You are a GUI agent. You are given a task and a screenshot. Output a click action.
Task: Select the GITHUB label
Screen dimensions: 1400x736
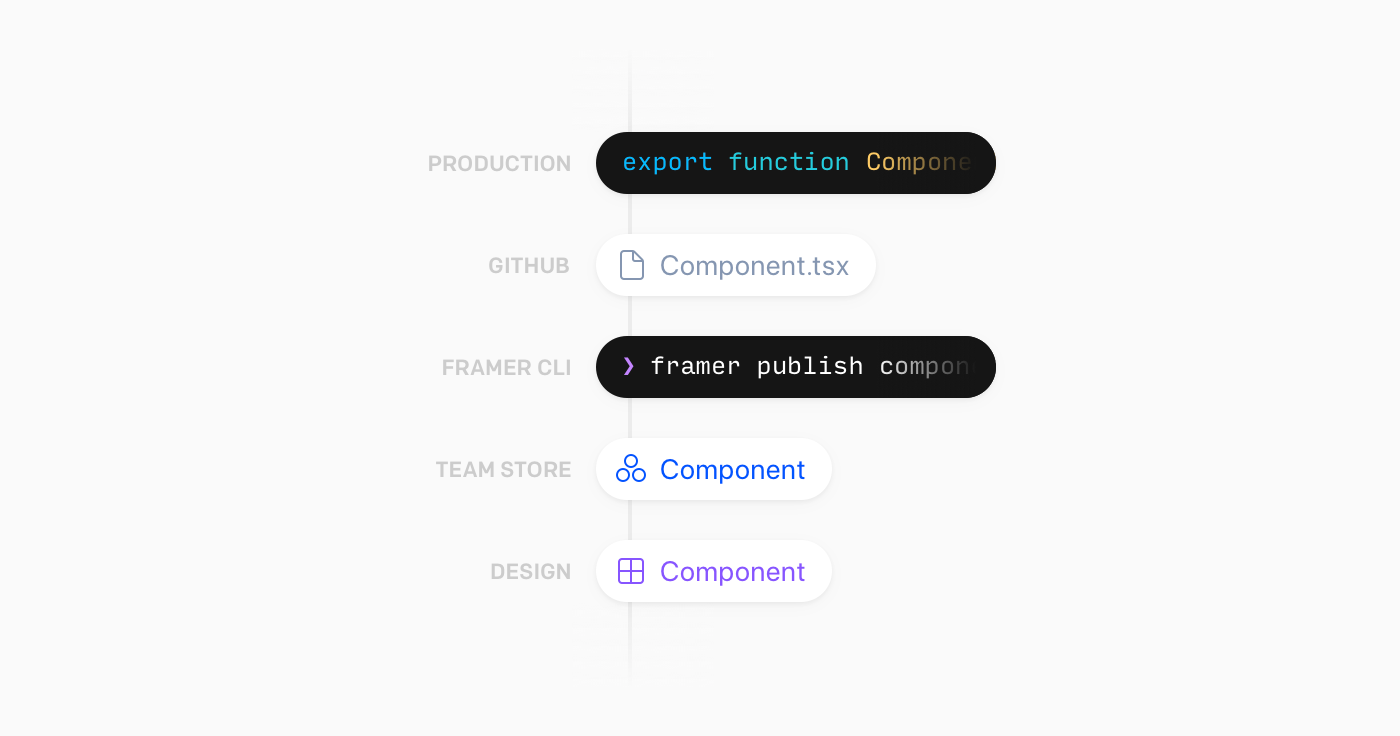click(x=528, y=266)
